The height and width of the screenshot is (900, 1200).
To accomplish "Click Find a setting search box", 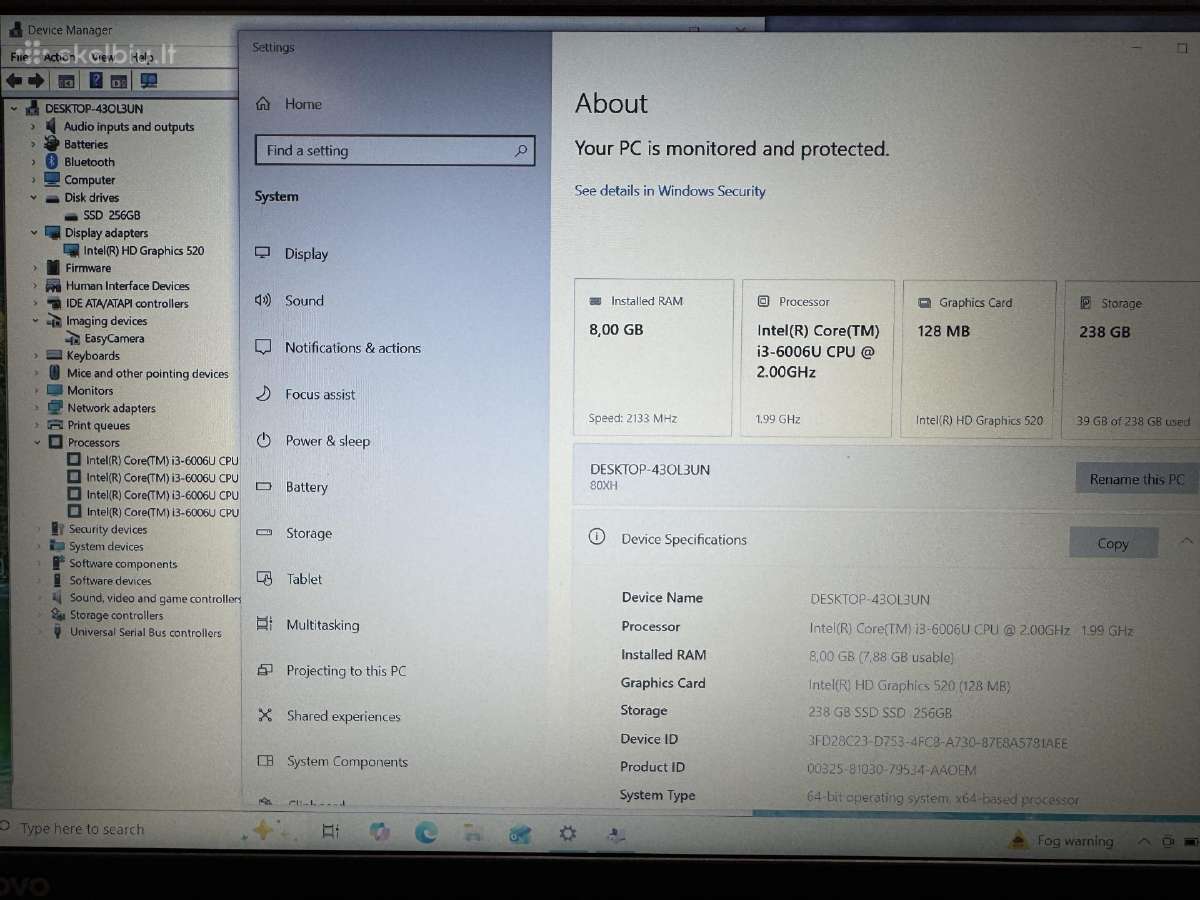I will coord(395,151).
